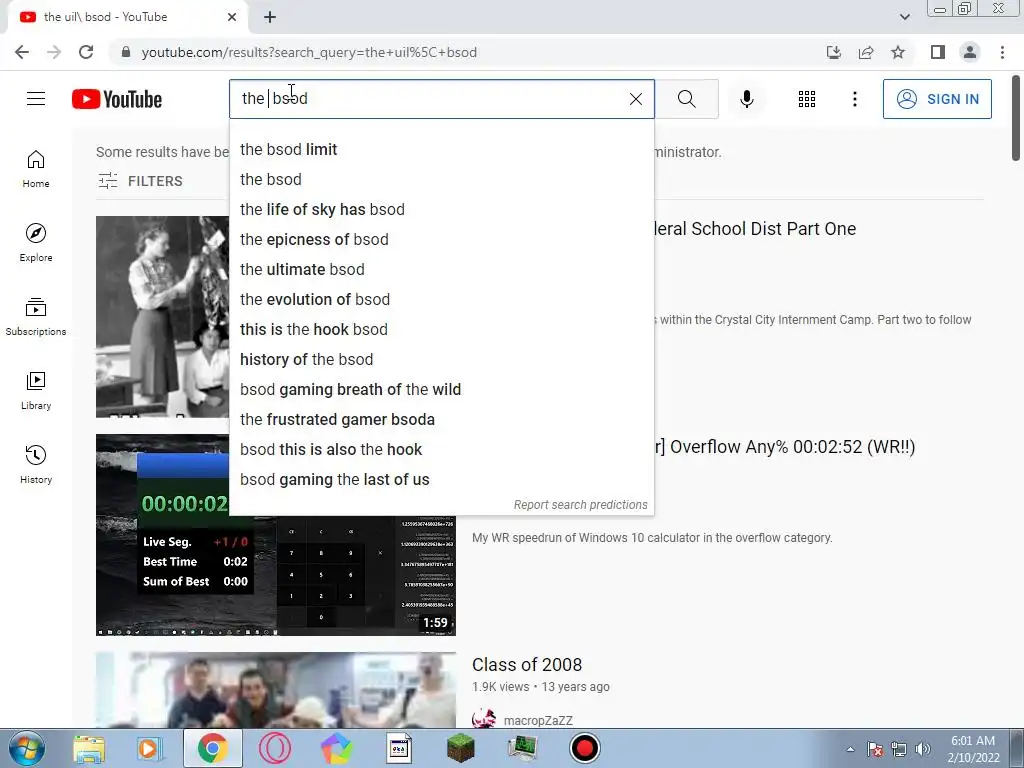Click the browser address bar URL
Viewport: 1024px width, 768px height.
coord(309,52)
